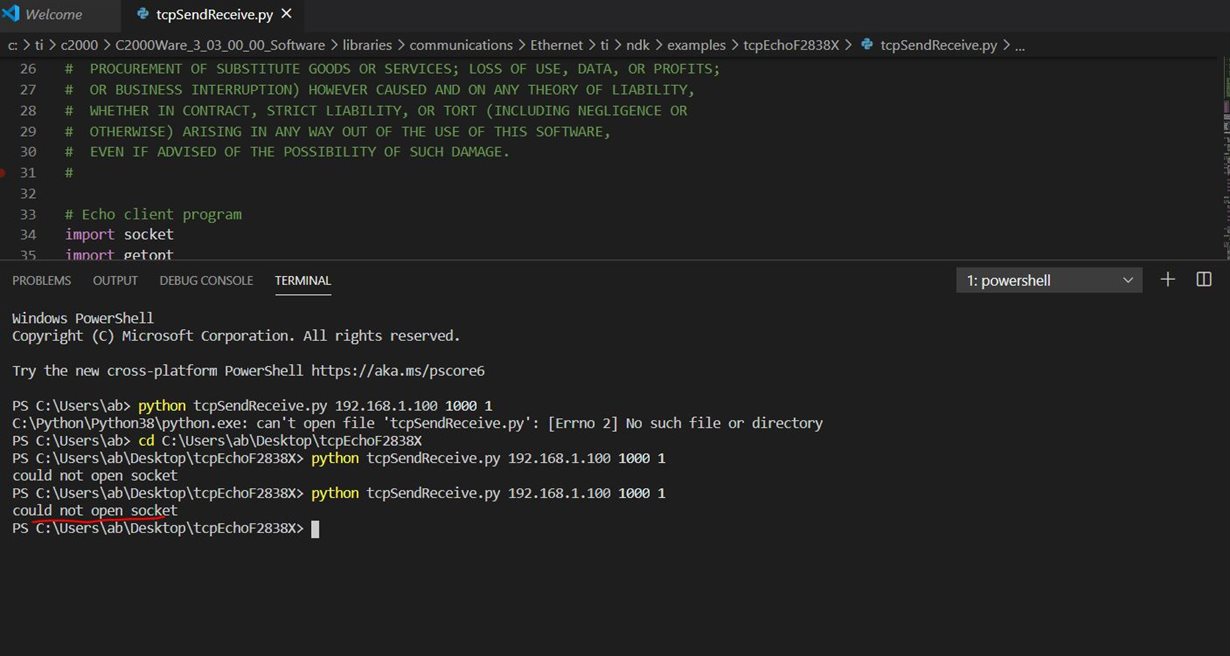The width and height of the screenshot is (1230, 656).
Task: Open the https://aka.ms/pscore6 link
Action: (397, 371)
